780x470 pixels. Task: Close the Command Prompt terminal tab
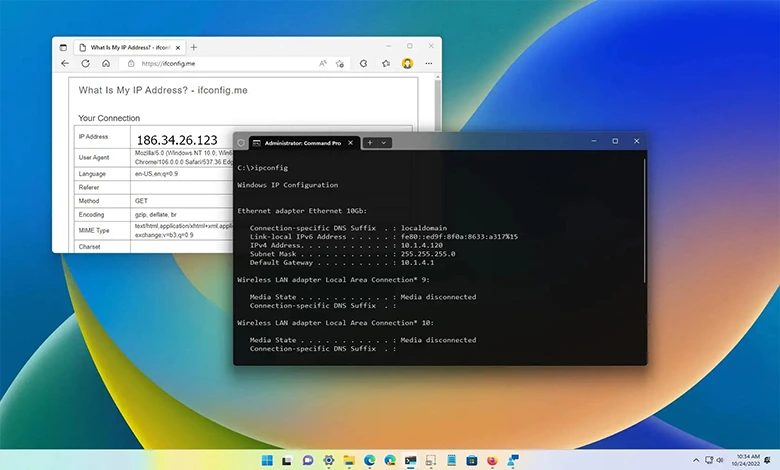pos(350,142)
